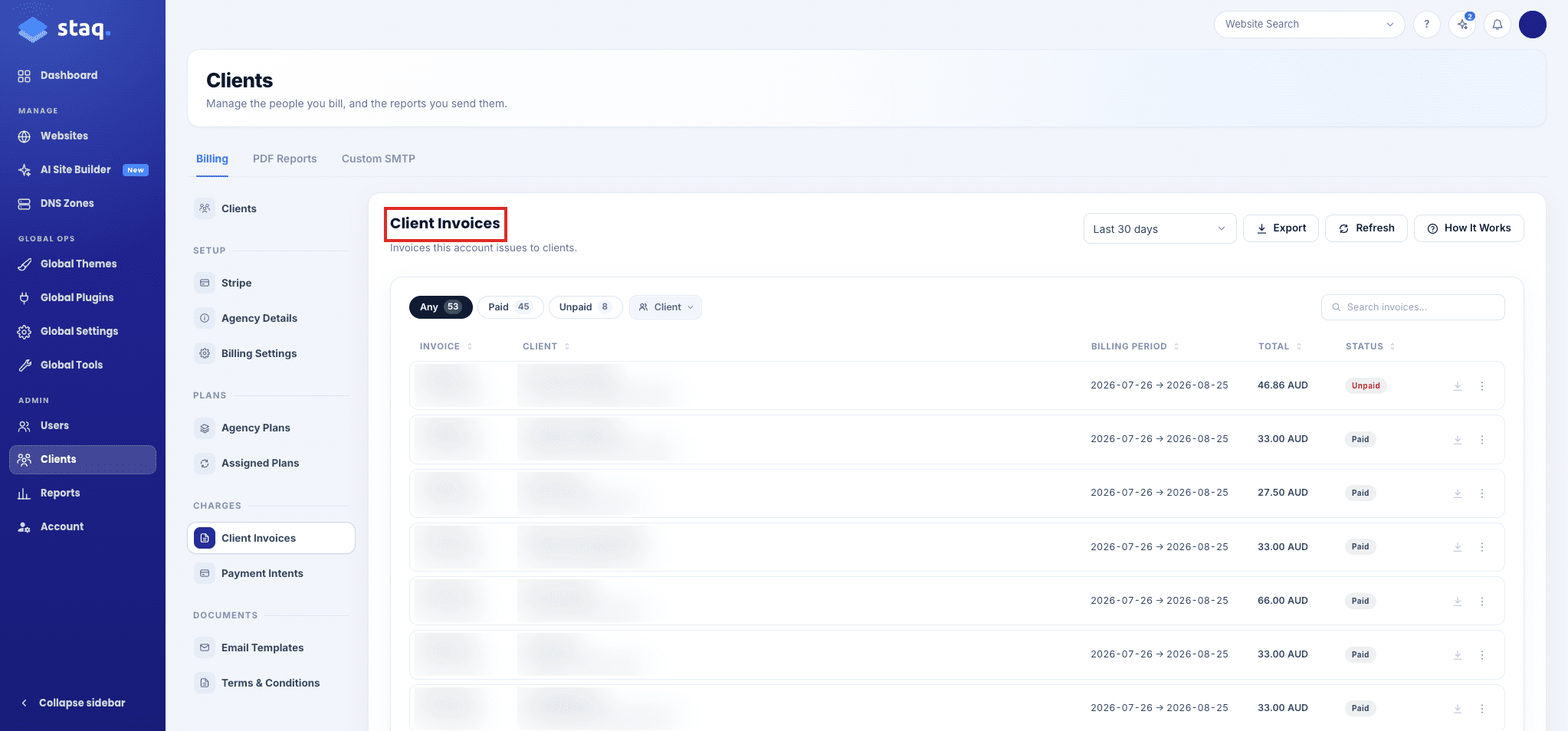
Task: Open Email Templates under Documents
Action: pyautogui.click(x=271, y=647)
